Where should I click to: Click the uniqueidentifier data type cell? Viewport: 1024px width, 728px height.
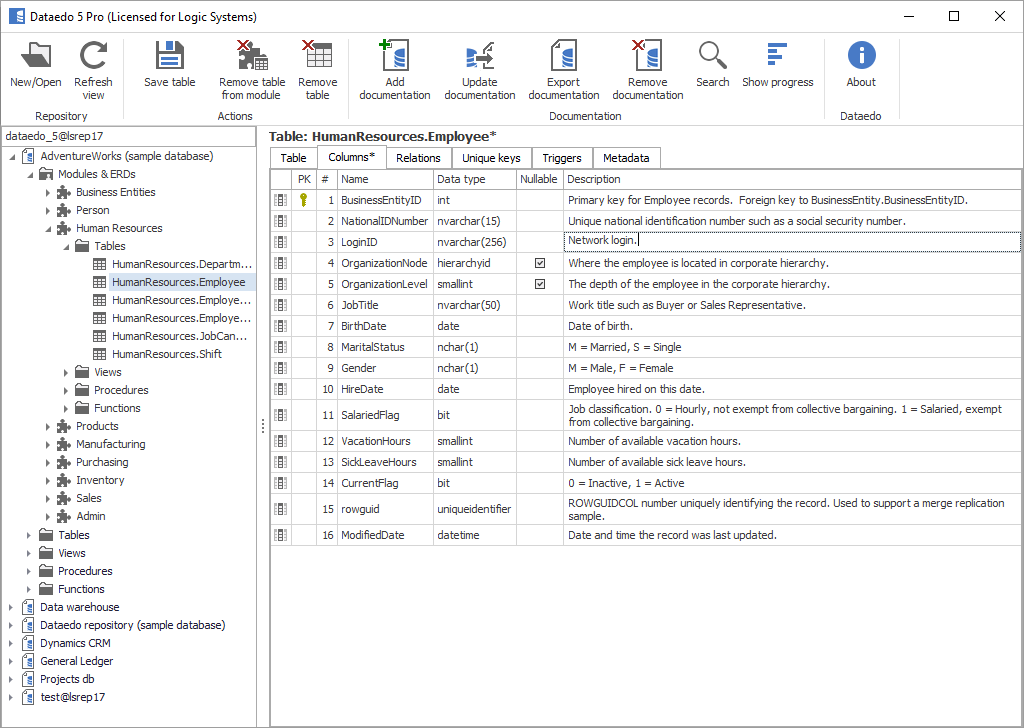475,509
